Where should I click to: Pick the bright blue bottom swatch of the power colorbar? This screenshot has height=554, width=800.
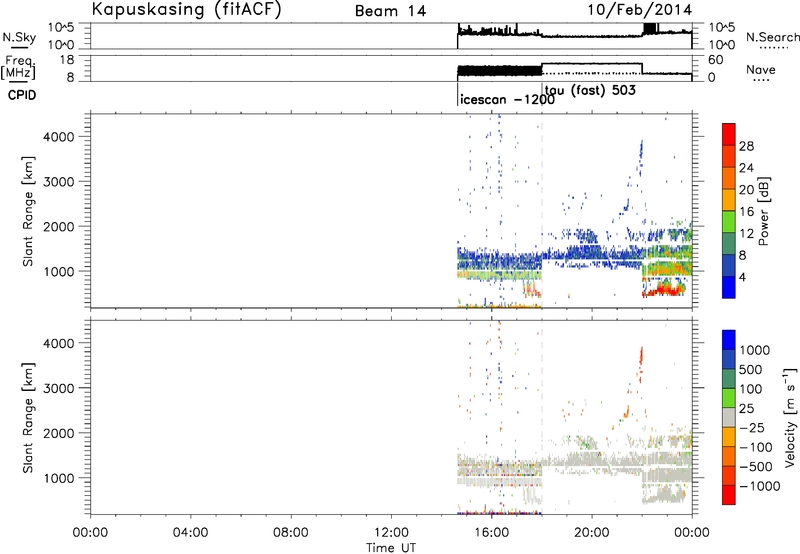point(729,287)
